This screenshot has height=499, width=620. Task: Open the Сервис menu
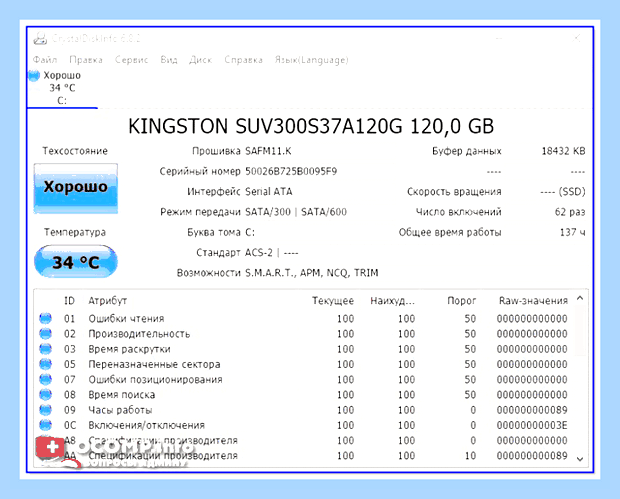(131, 60)
